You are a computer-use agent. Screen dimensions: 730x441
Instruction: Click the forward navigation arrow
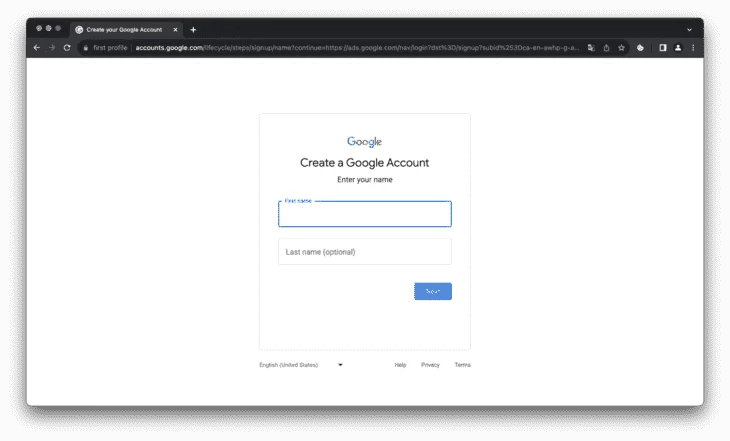click(52, 47)
